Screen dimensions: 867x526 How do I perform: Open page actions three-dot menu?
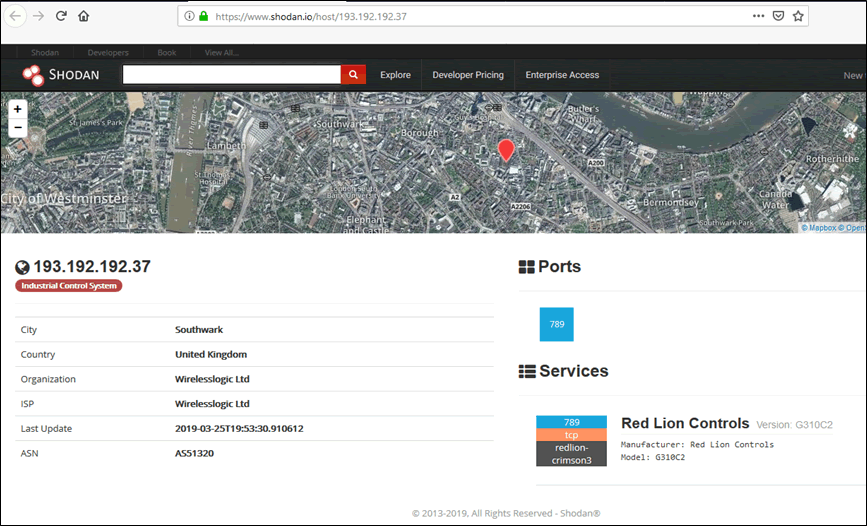click(x=759, y=16)
